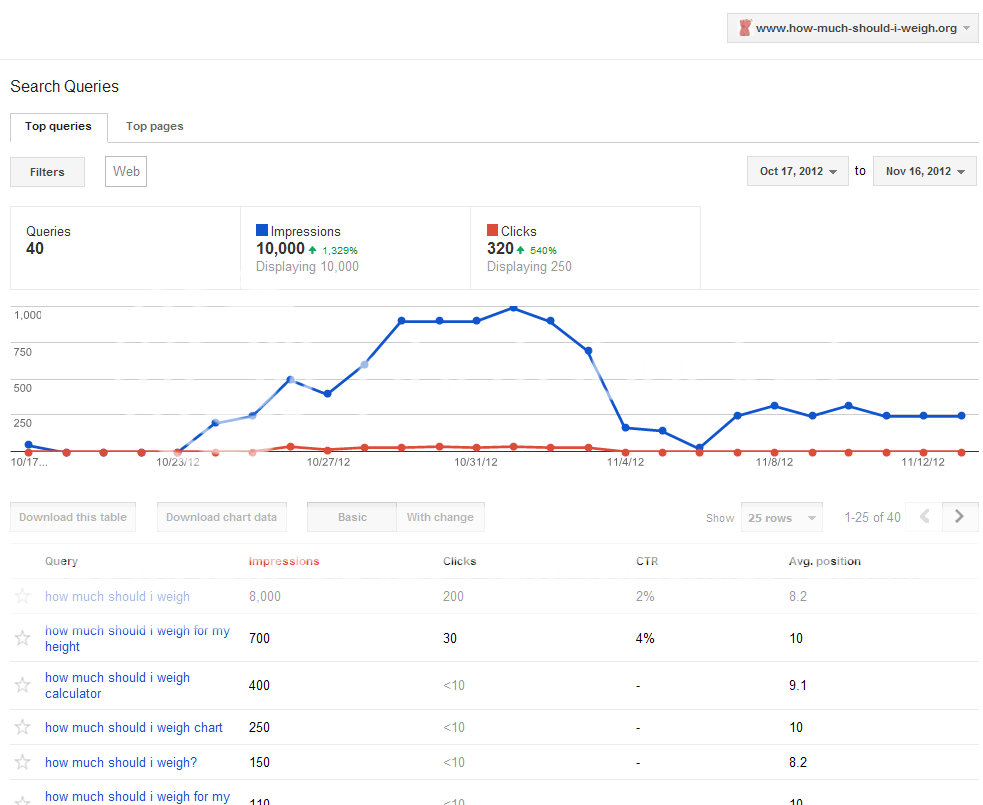This screenshot has width=983, height=805.
Task: Select the With change view toggle
Action: 440,517
